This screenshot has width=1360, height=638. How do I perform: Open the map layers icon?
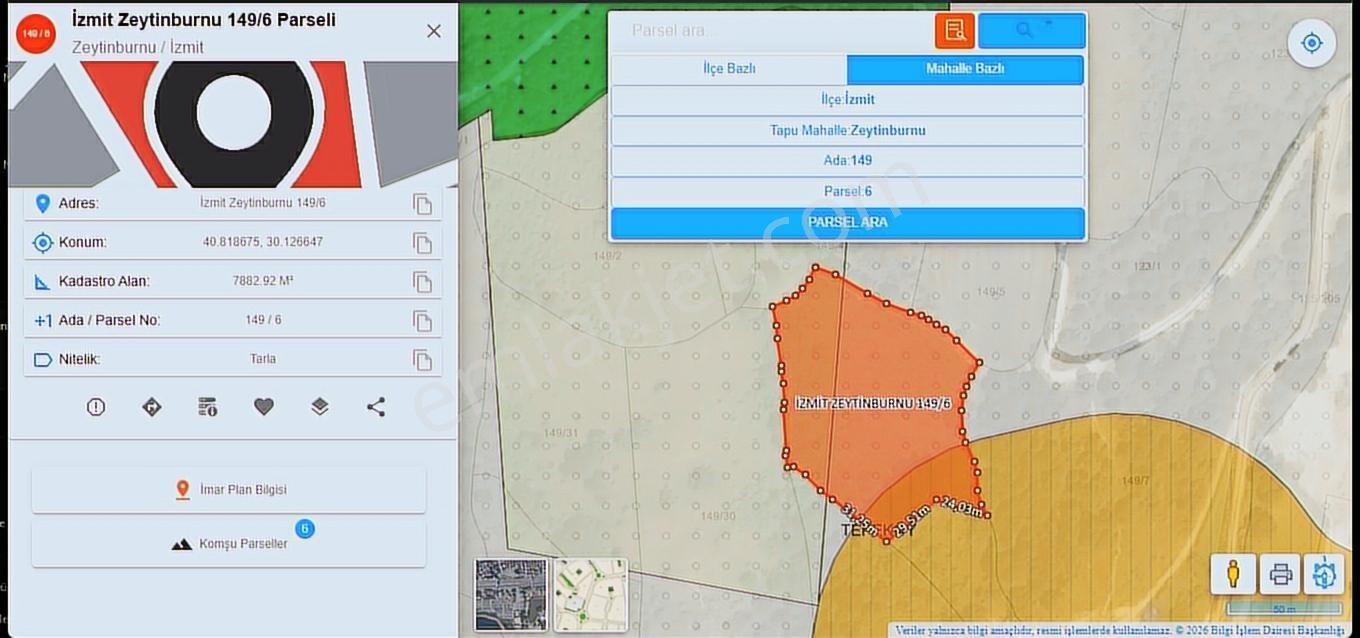[x=320, y=407]
